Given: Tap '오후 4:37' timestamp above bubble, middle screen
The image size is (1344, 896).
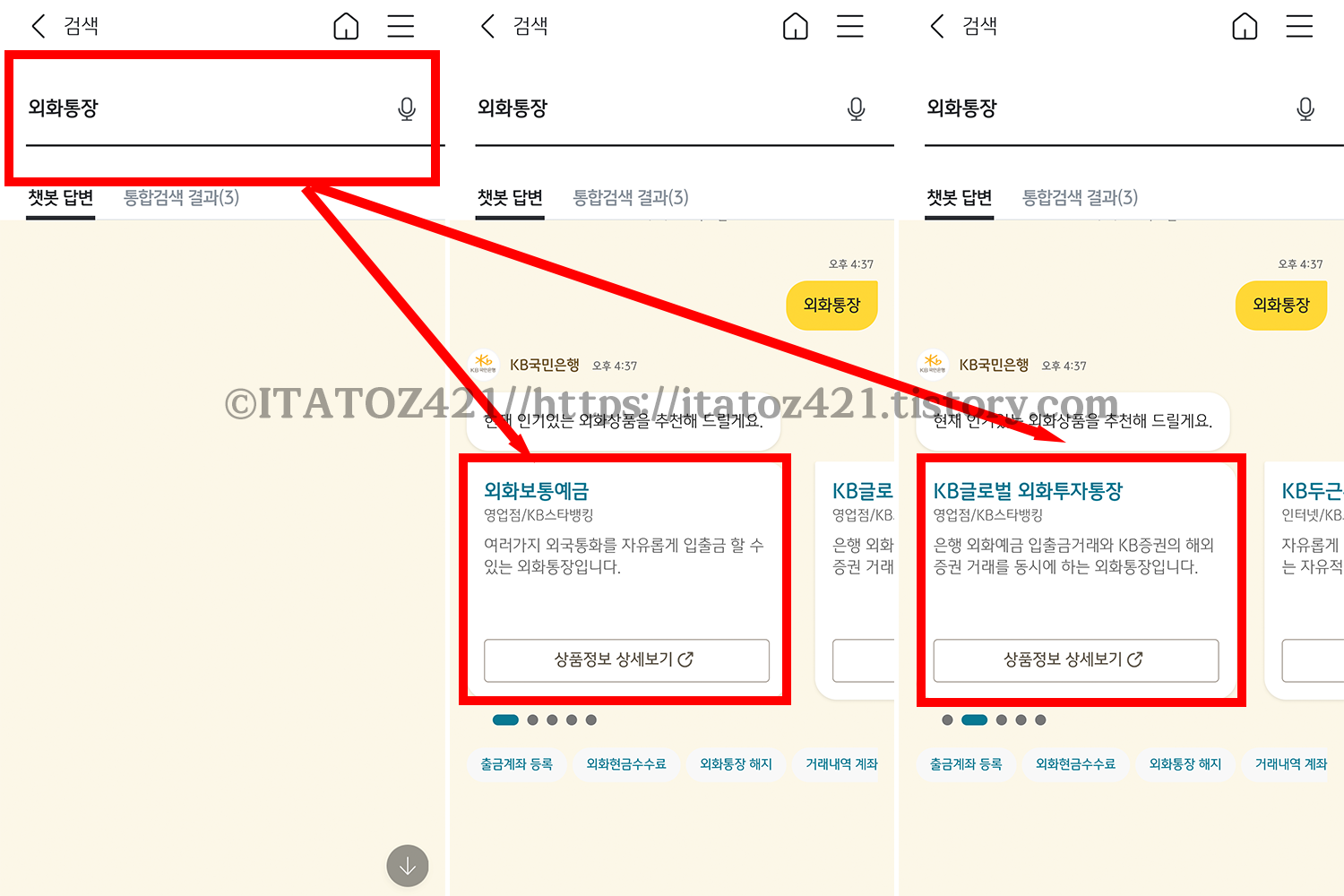Looking at the screenshot, I should (x=851, y=264).
